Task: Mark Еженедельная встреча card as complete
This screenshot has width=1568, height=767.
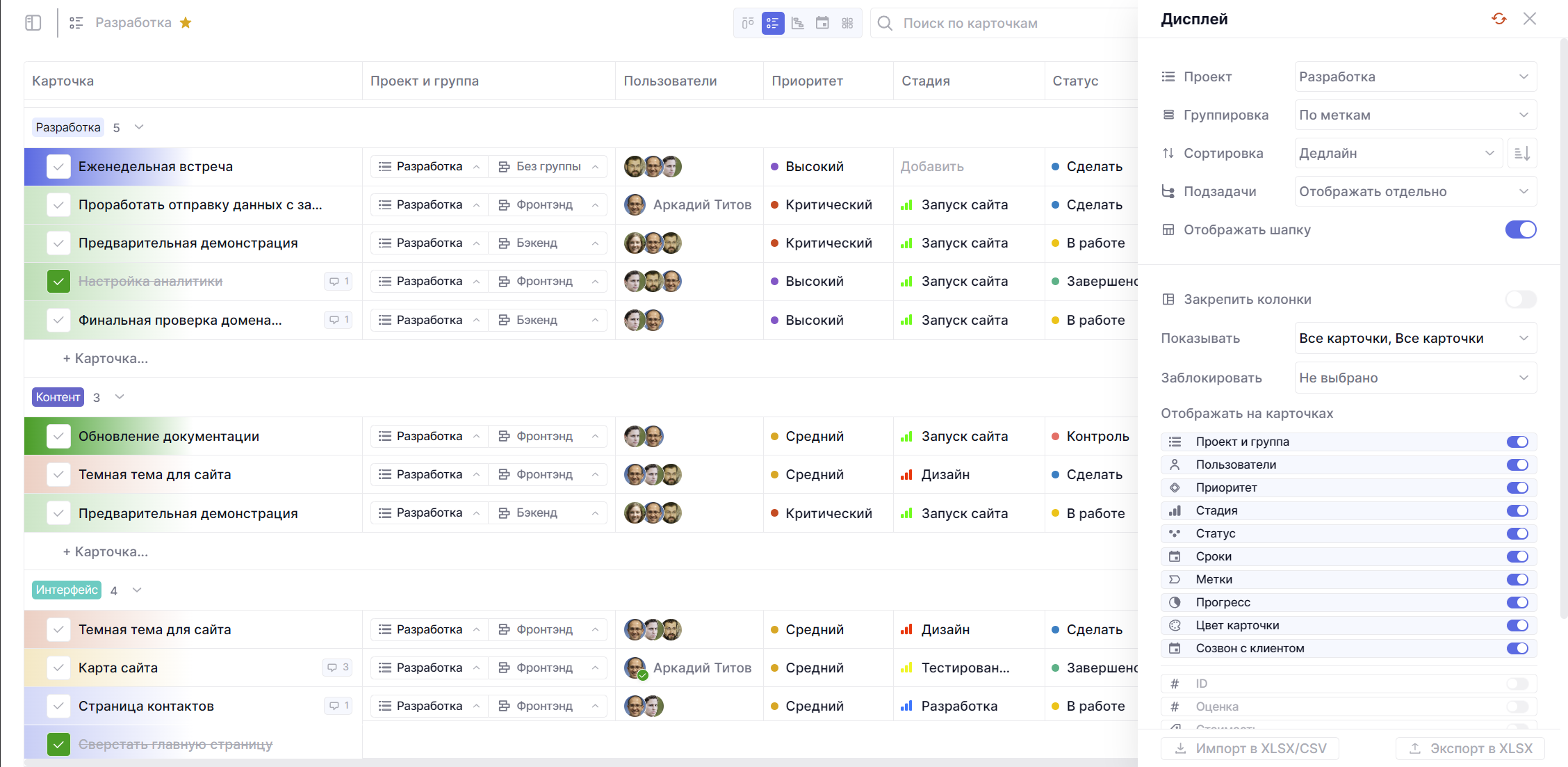Action: click(x=58, y=167)
